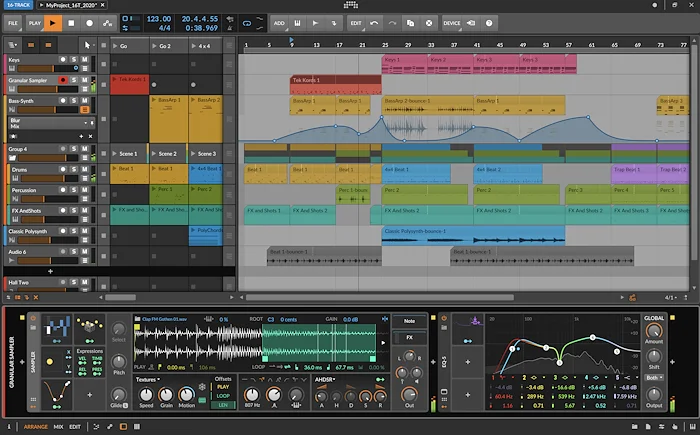Close the Blur Mix automation lane

coord(91,136)
